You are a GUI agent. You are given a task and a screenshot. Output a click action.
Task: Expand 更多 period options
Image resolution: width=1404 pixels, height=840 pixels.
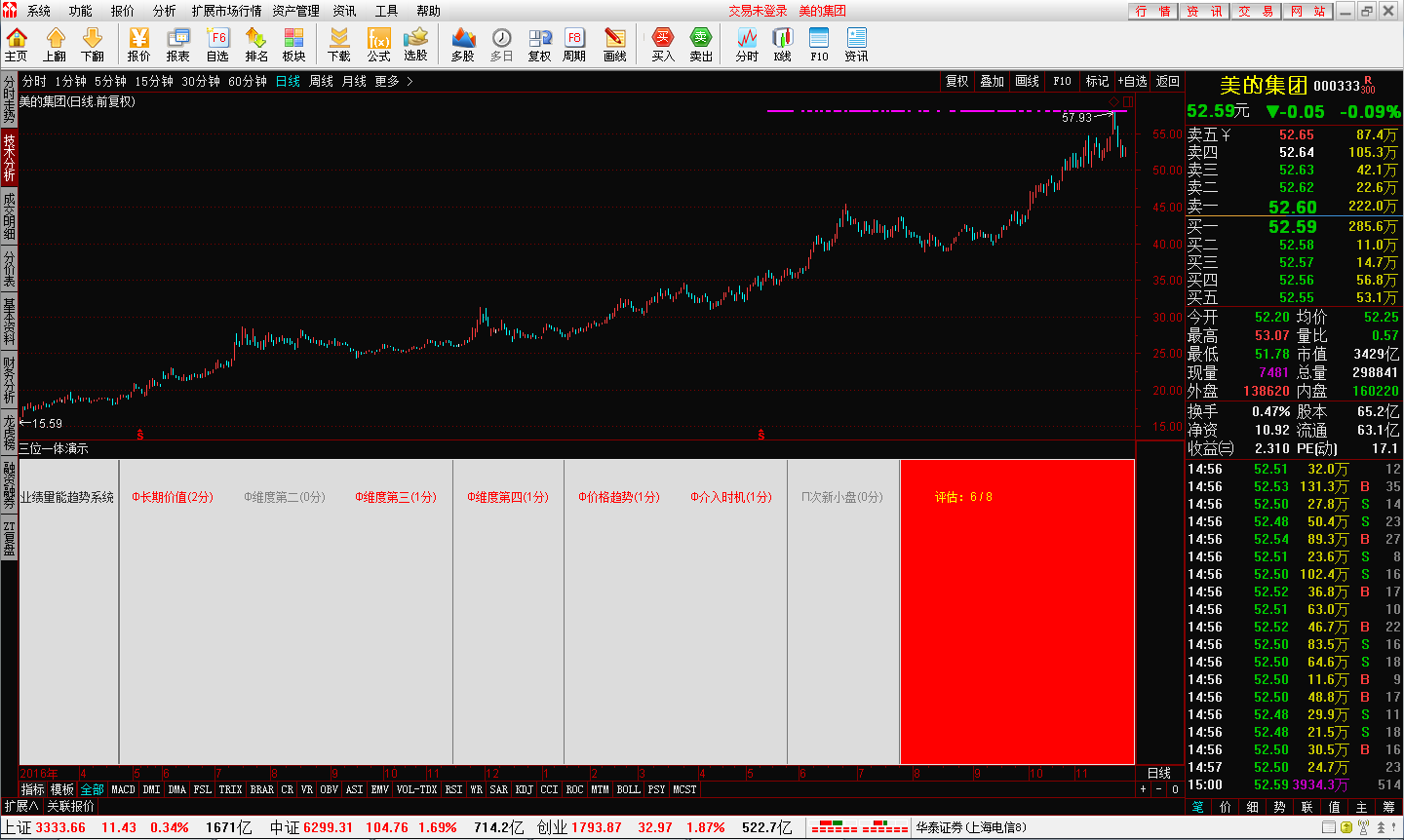click(393, 82)
